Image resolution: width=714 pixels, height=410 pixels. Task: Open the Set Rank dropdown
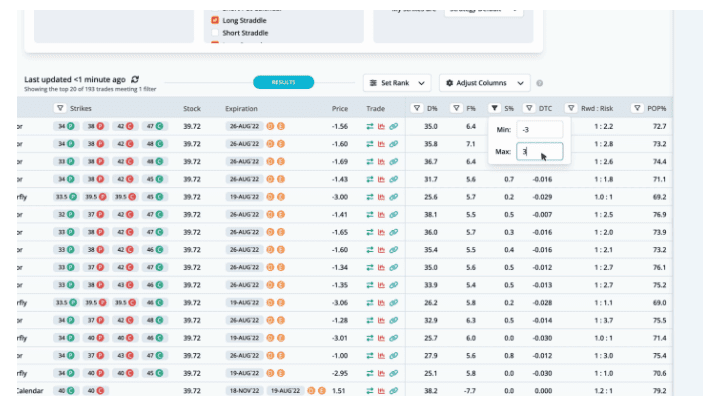(397, 83)
